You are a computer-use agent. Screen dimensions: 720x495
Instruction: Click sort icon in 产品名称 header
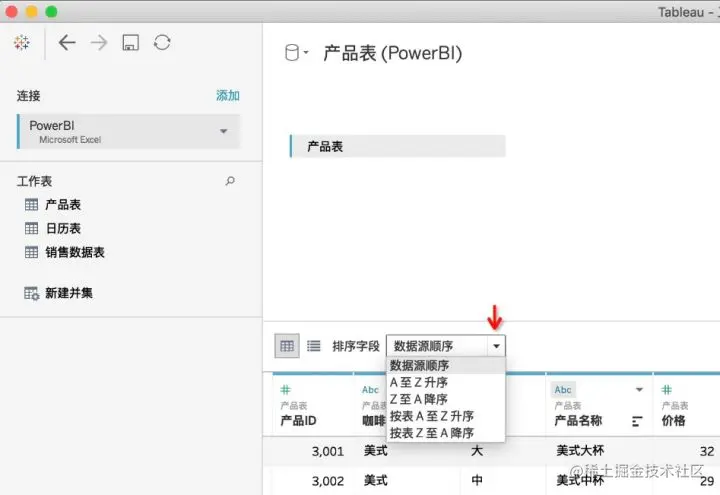point(637,421)
